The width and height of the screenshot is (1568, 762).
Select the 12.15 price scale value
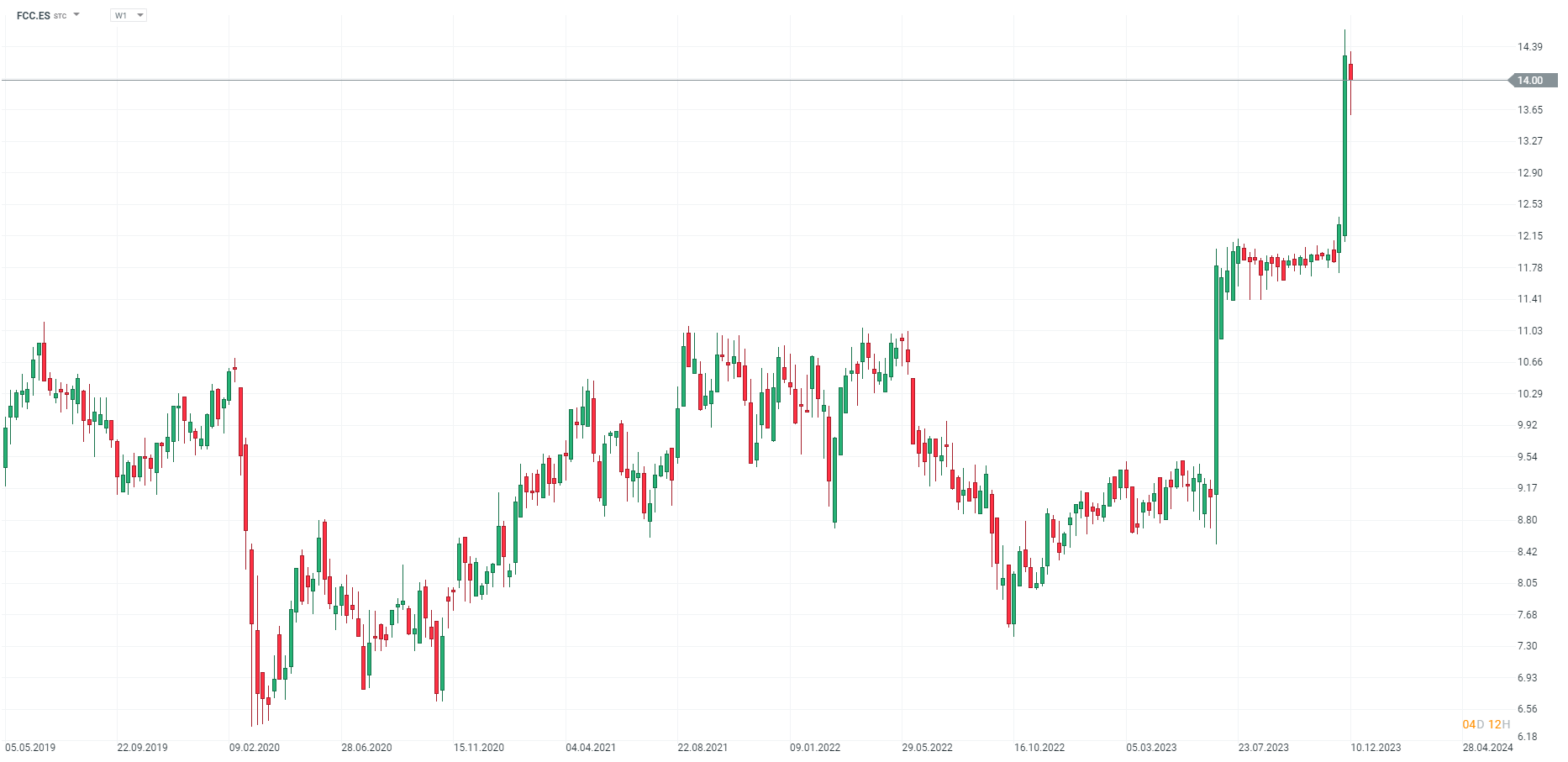click(1529, 236)
